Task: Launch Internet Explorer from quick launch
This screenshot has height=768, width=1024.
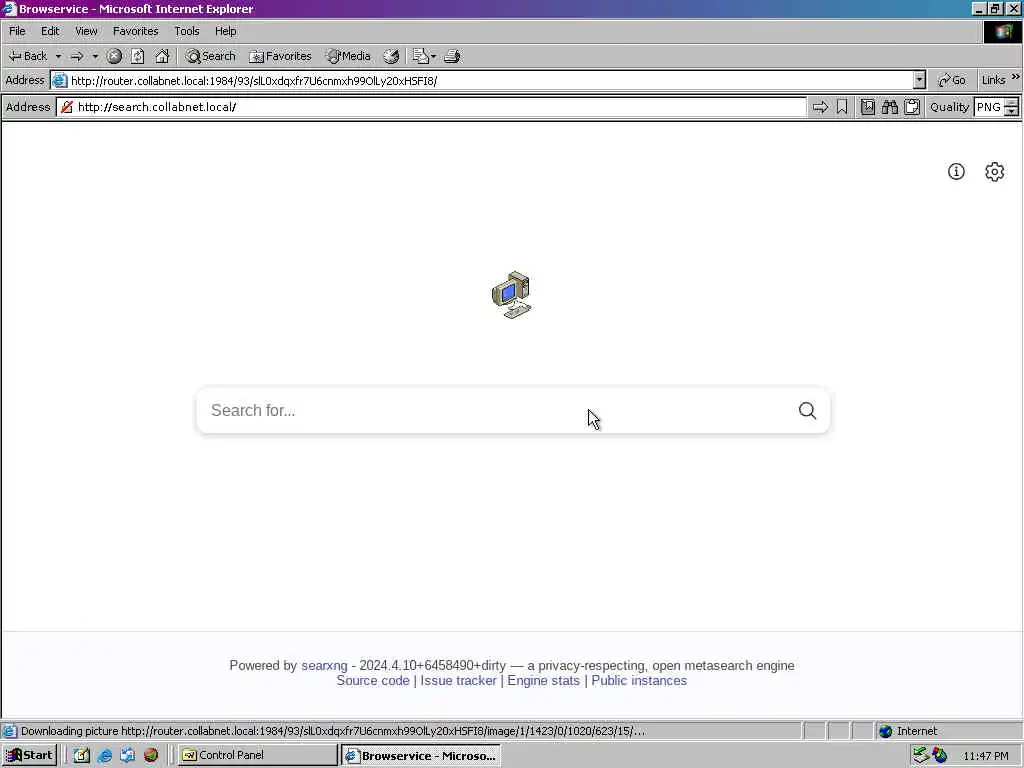Action: pos(104,755)
